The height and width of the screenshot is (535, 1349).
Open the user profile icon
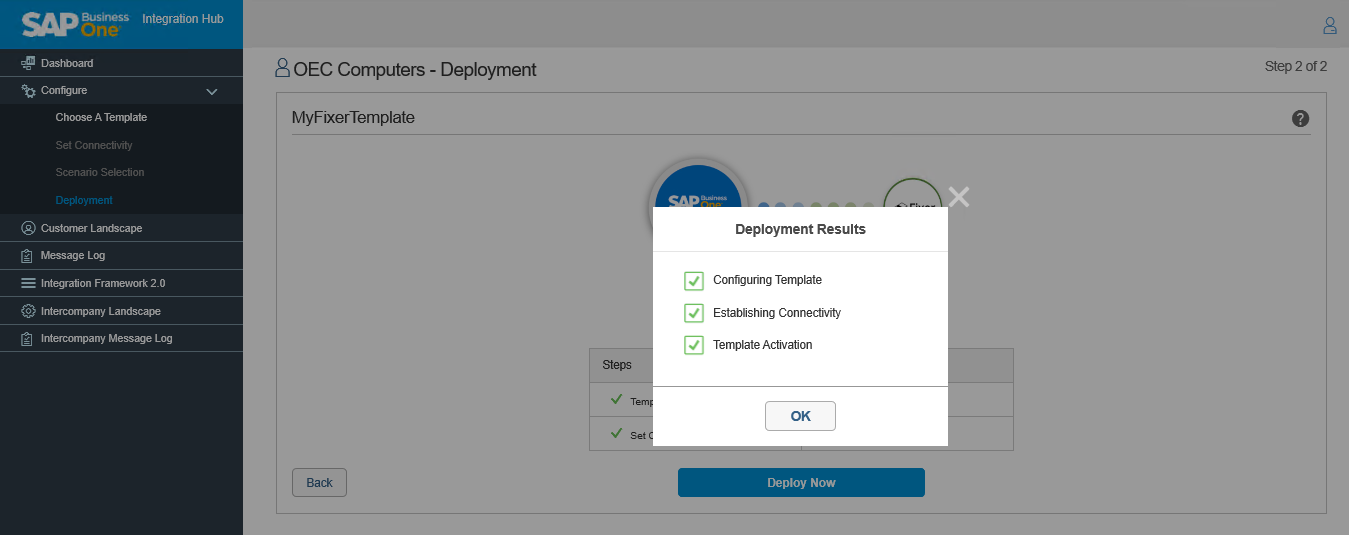(1329, 25)
